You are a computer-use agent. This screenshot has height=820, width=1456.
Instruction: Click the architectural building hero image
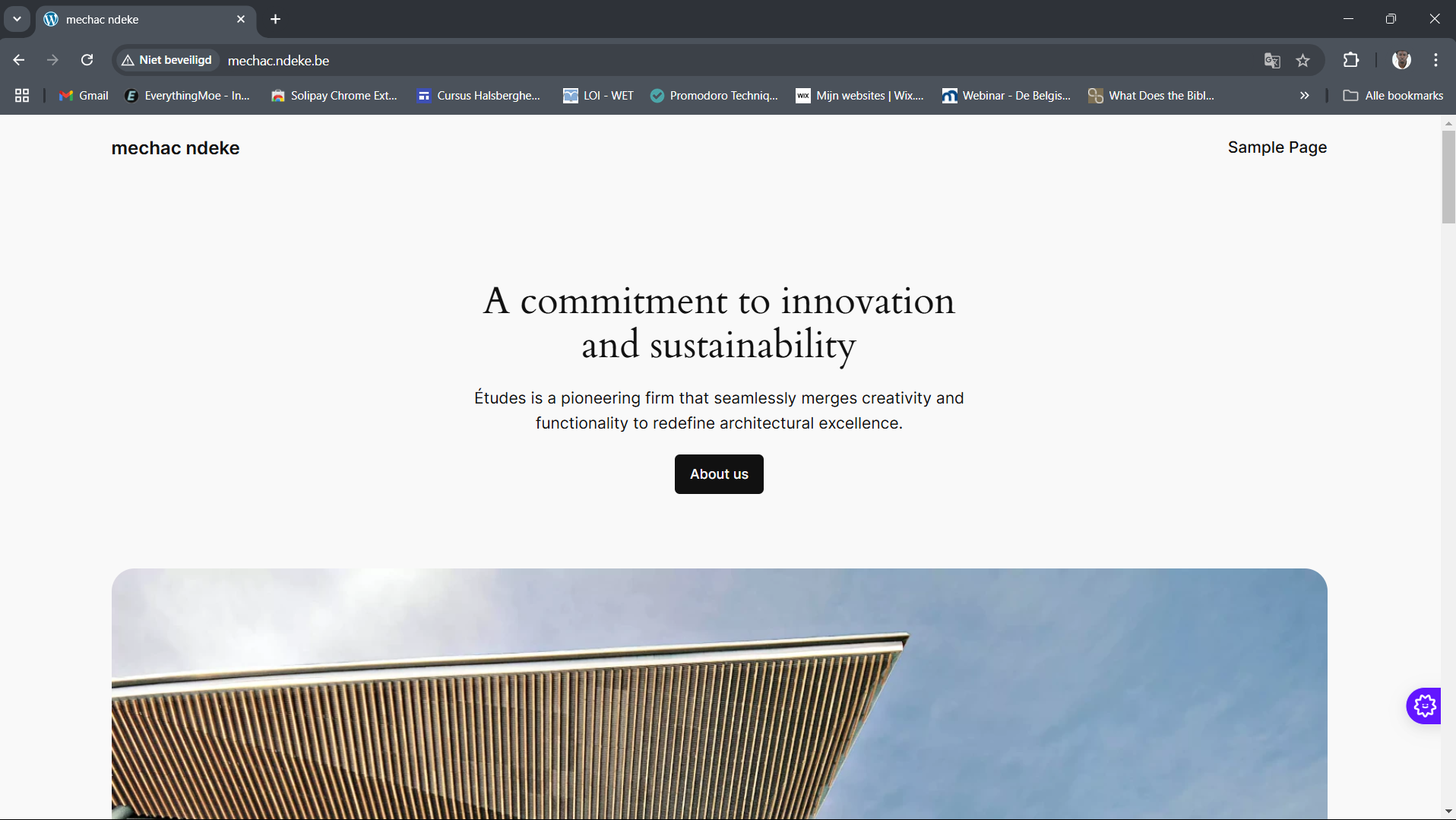click(719, 693)
